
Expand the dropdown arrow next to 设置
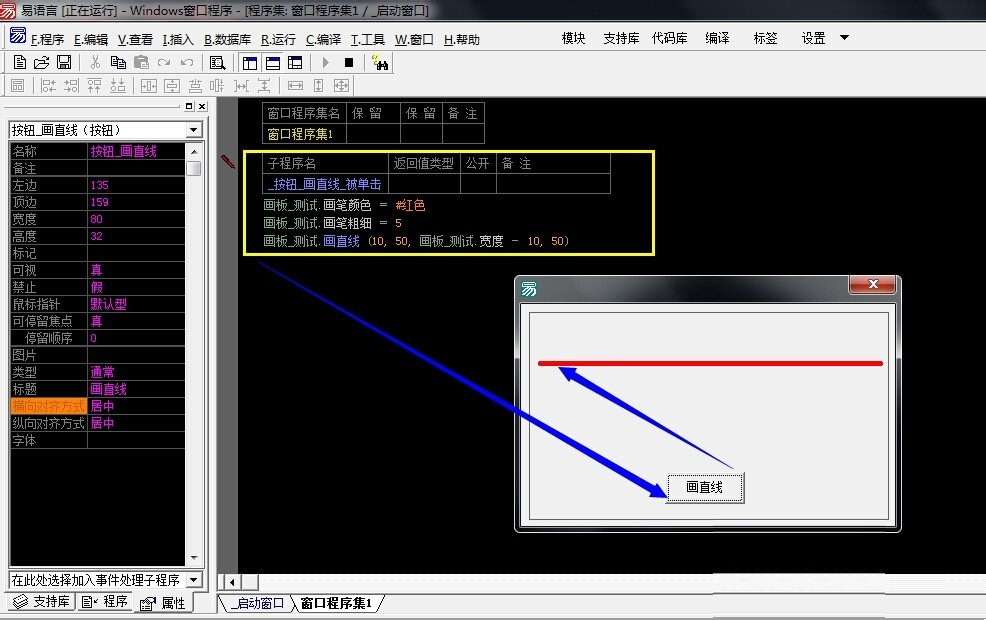tap(845, 38)
